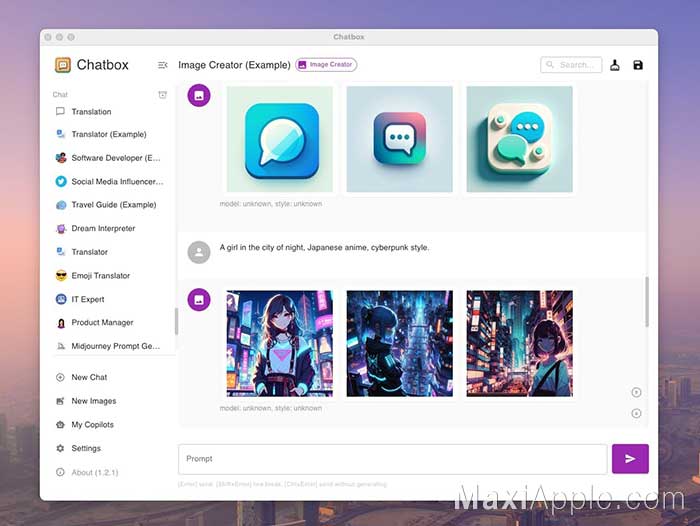Click the New Images icon
The width and height of the screenshot is (700, 526).
tap(60, 401)
